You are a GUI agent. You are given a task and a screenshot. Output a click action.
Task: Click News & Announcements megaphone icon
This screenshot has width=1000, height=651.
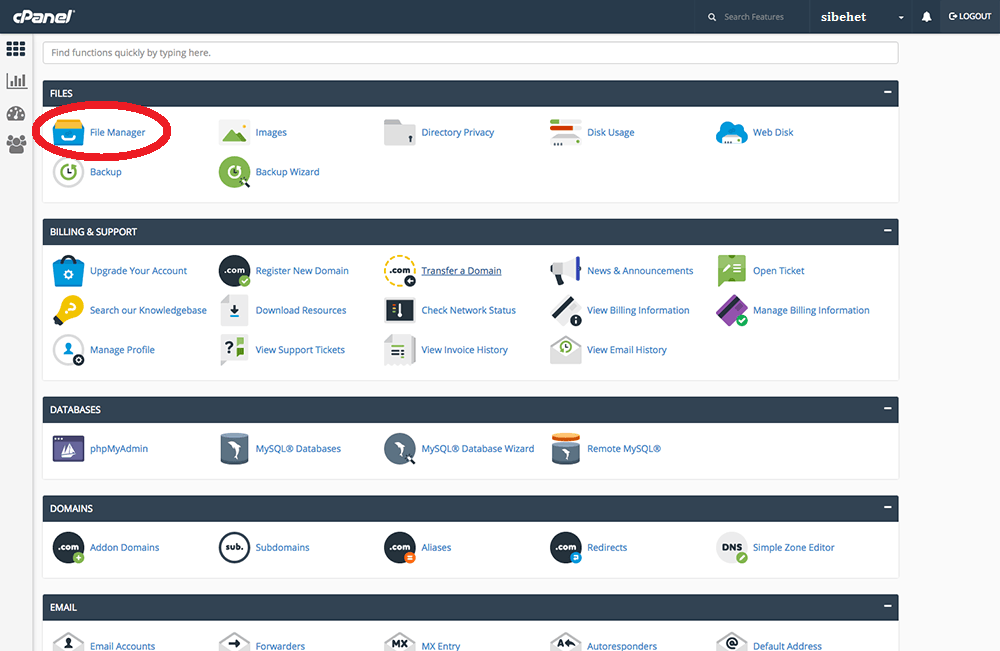(x=566, y=271)
